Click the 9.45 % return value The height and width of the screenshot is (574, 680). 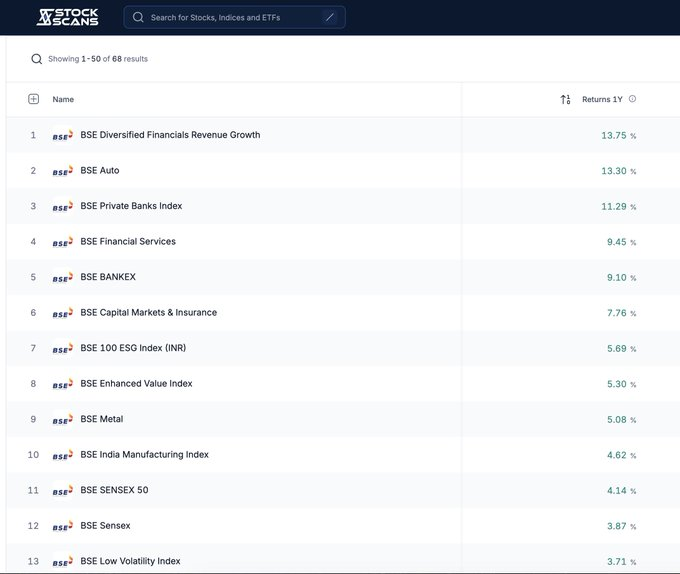[x=621, y=242]
